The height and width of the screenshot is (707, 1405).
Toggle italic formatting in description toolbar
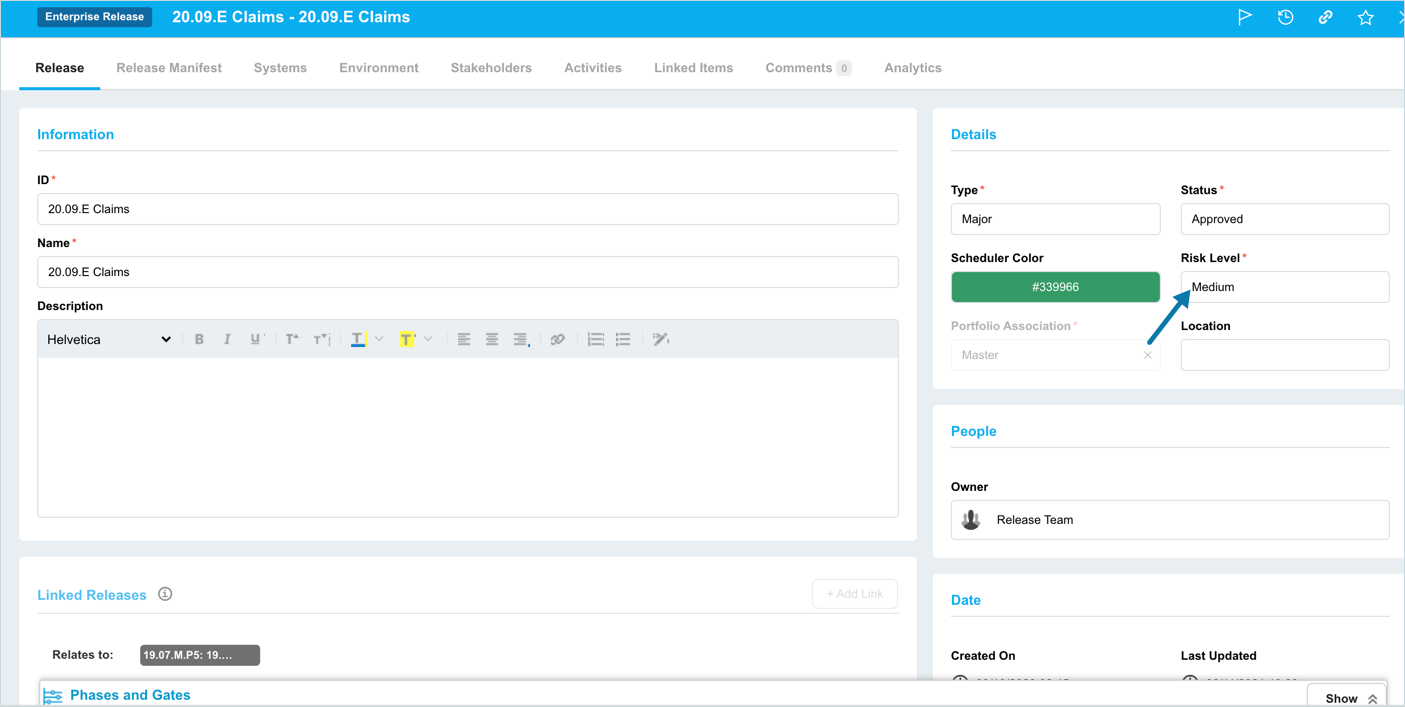coord(227,340)
